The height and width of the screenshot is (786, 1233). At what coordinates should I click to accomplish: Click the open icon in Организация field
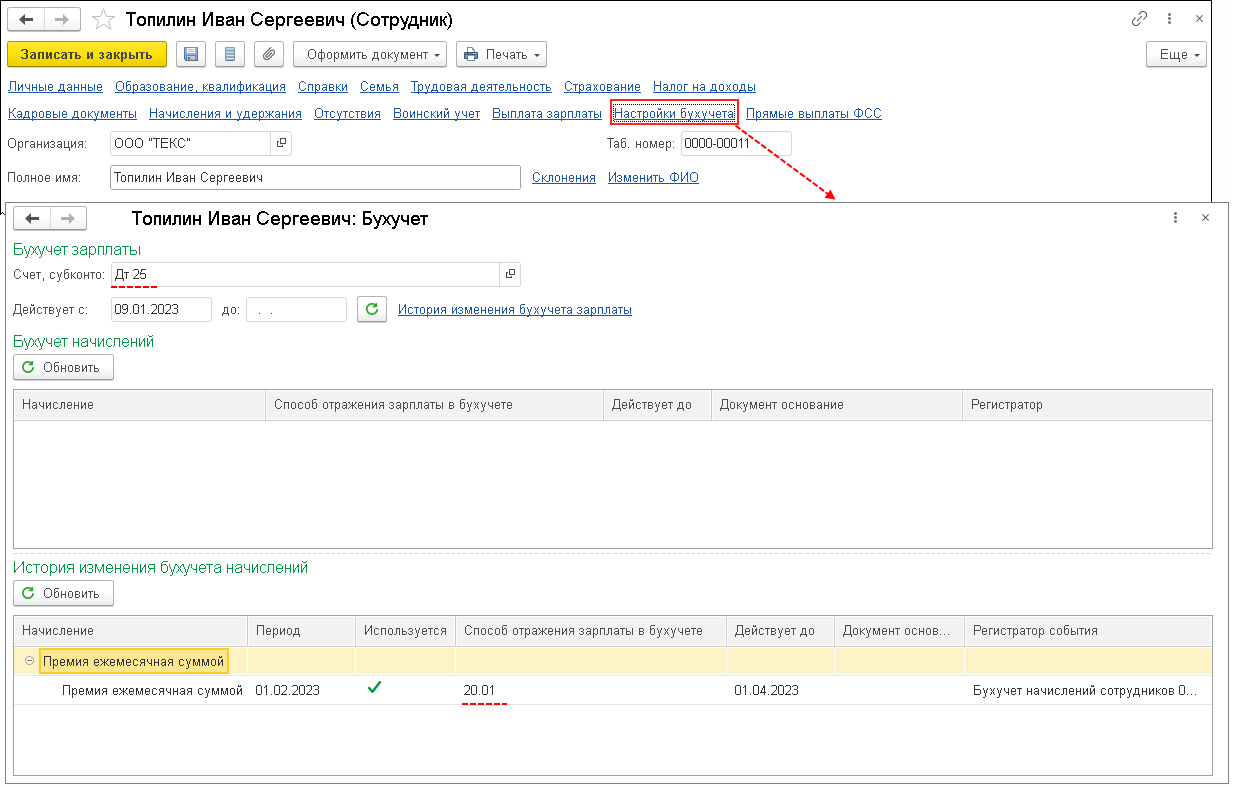point(281,144)
